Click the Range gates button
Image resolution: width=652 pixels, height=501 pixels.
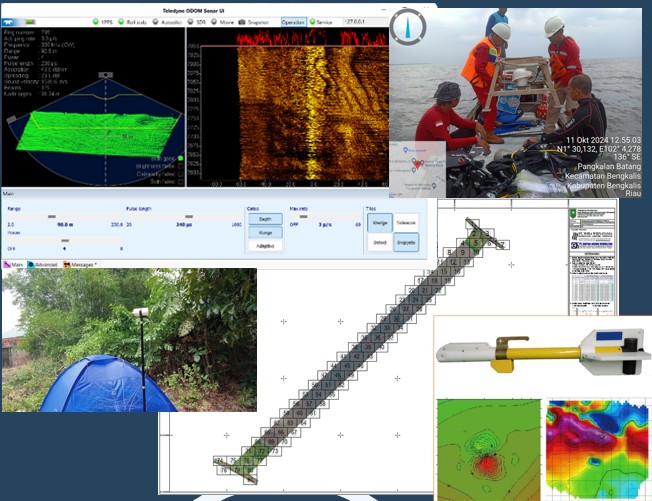click(265, 232)
